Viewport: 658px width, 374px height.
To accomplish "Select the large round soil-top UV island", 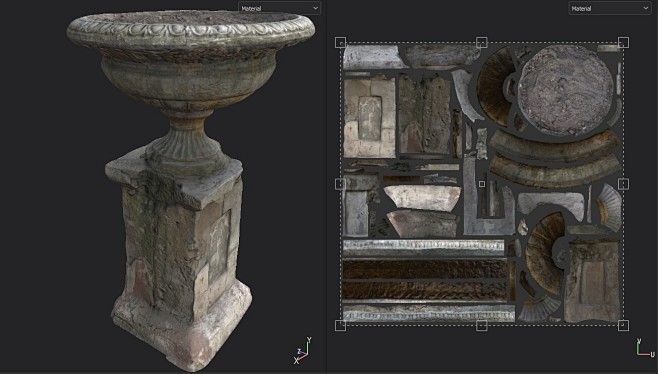I will [565, 90].
